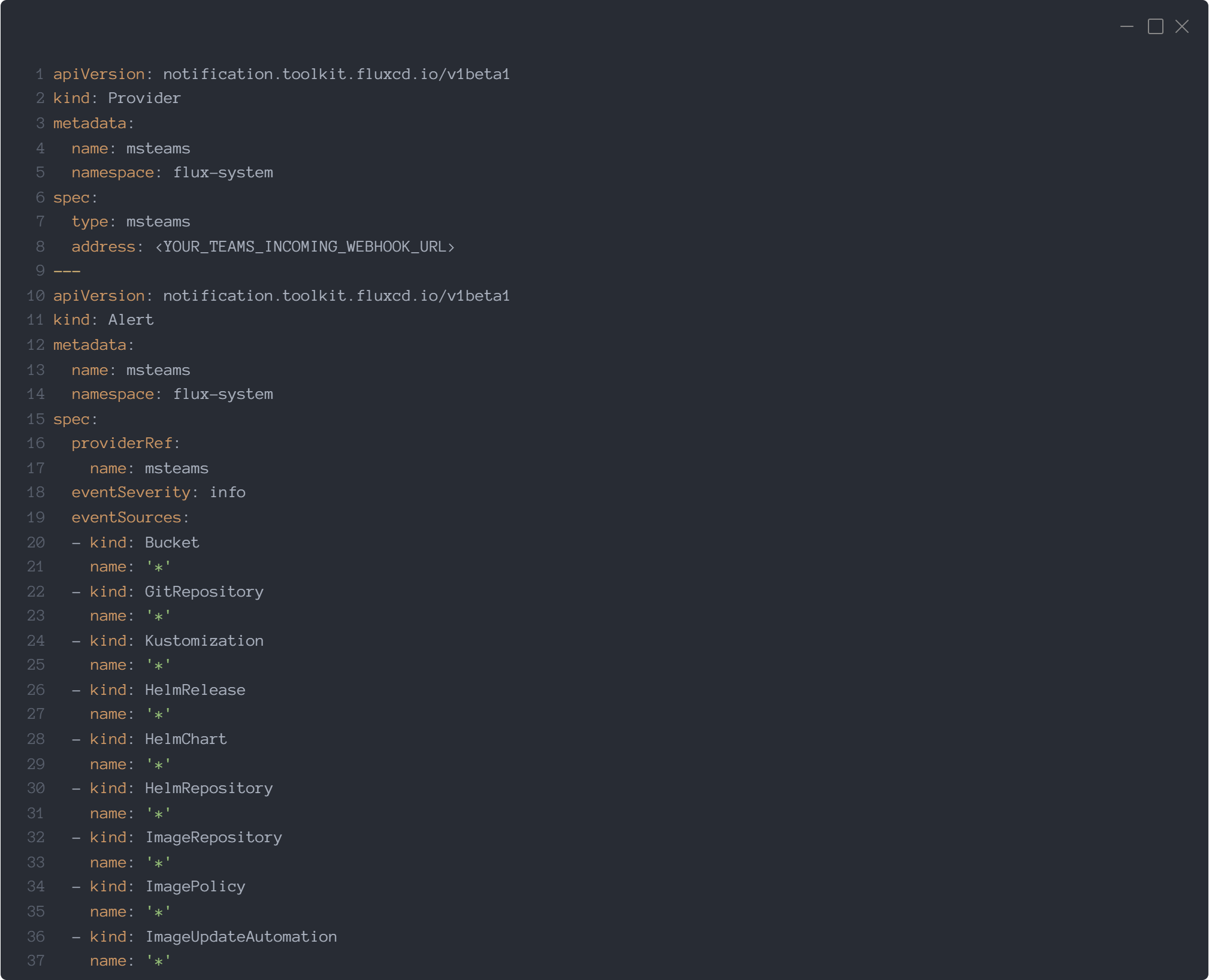This screenshot has height=980, width=1209.
Task: Click the YOUR_TEAMS_INCOMING_WEBHOOK_URL placeholder text
Action: pyautogui.click(x=304, y=247)
